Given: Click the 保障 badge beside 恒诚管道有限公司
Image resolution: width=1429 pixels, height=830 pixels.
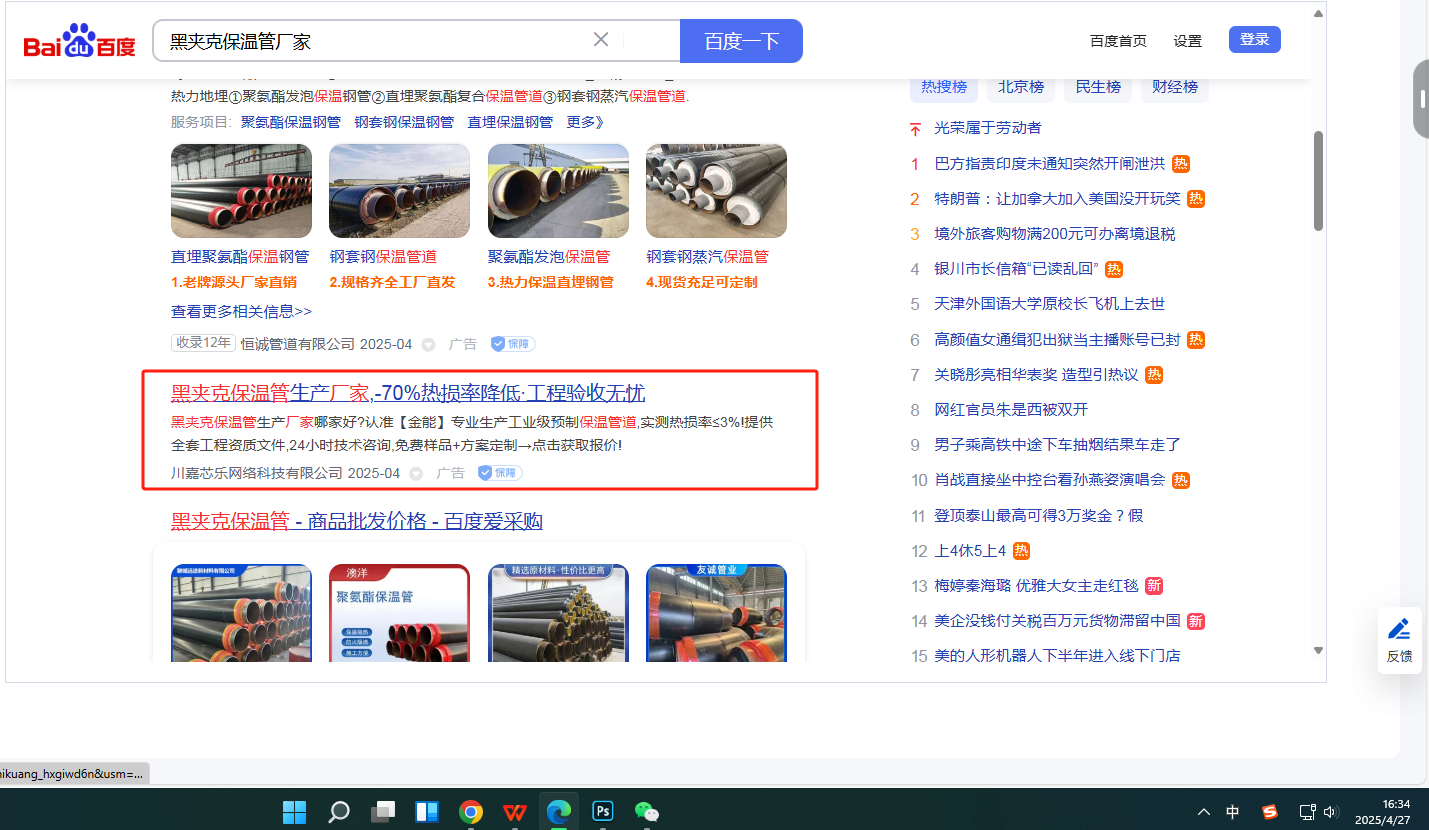Looking at the screenshot, I should pyautogui.click(x=512, y=344).
